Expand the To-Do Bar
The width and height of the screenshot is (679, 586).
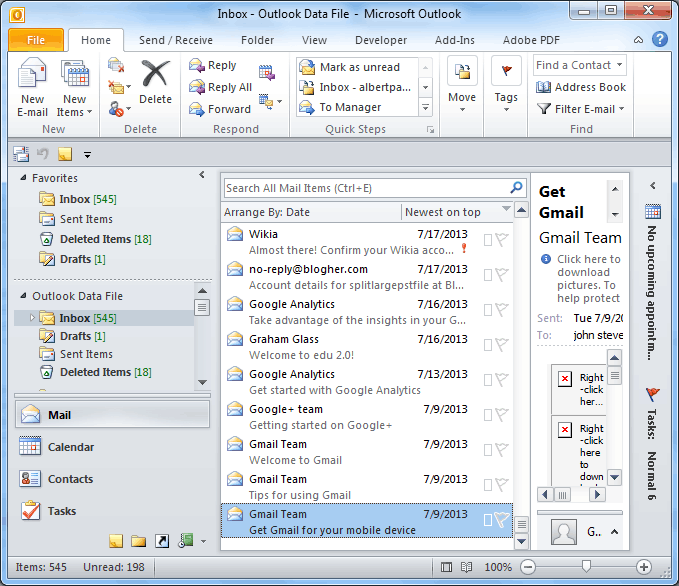coord(653,186)
